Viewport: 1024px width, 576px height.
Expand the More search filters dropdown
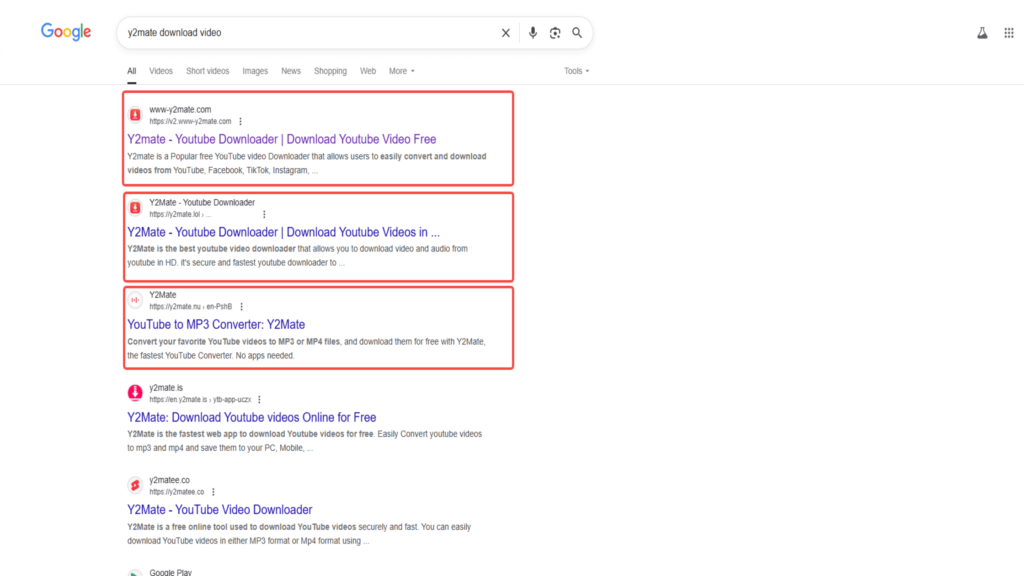coord(401,71)
